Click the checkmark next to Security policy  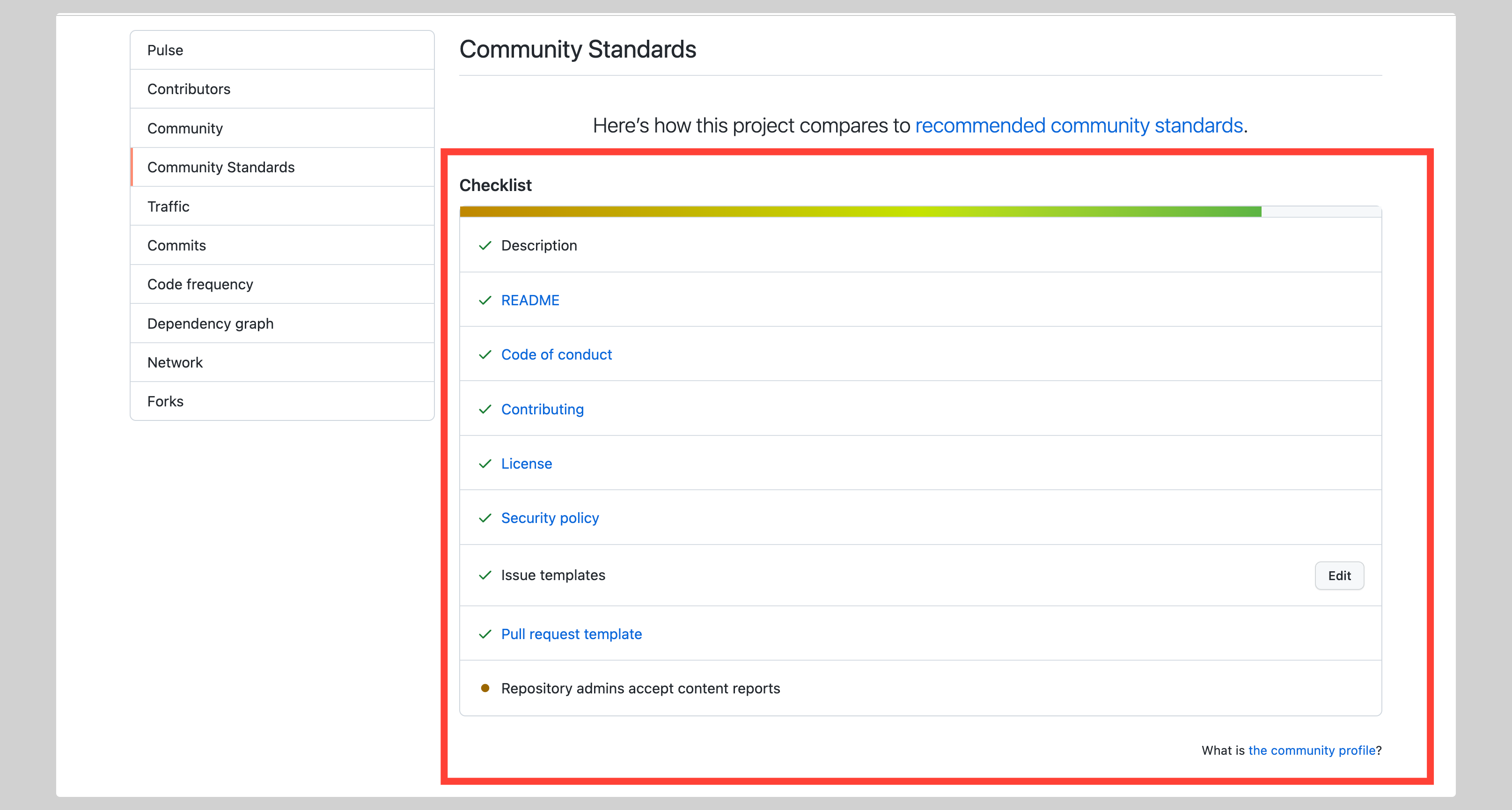point(485,518)
